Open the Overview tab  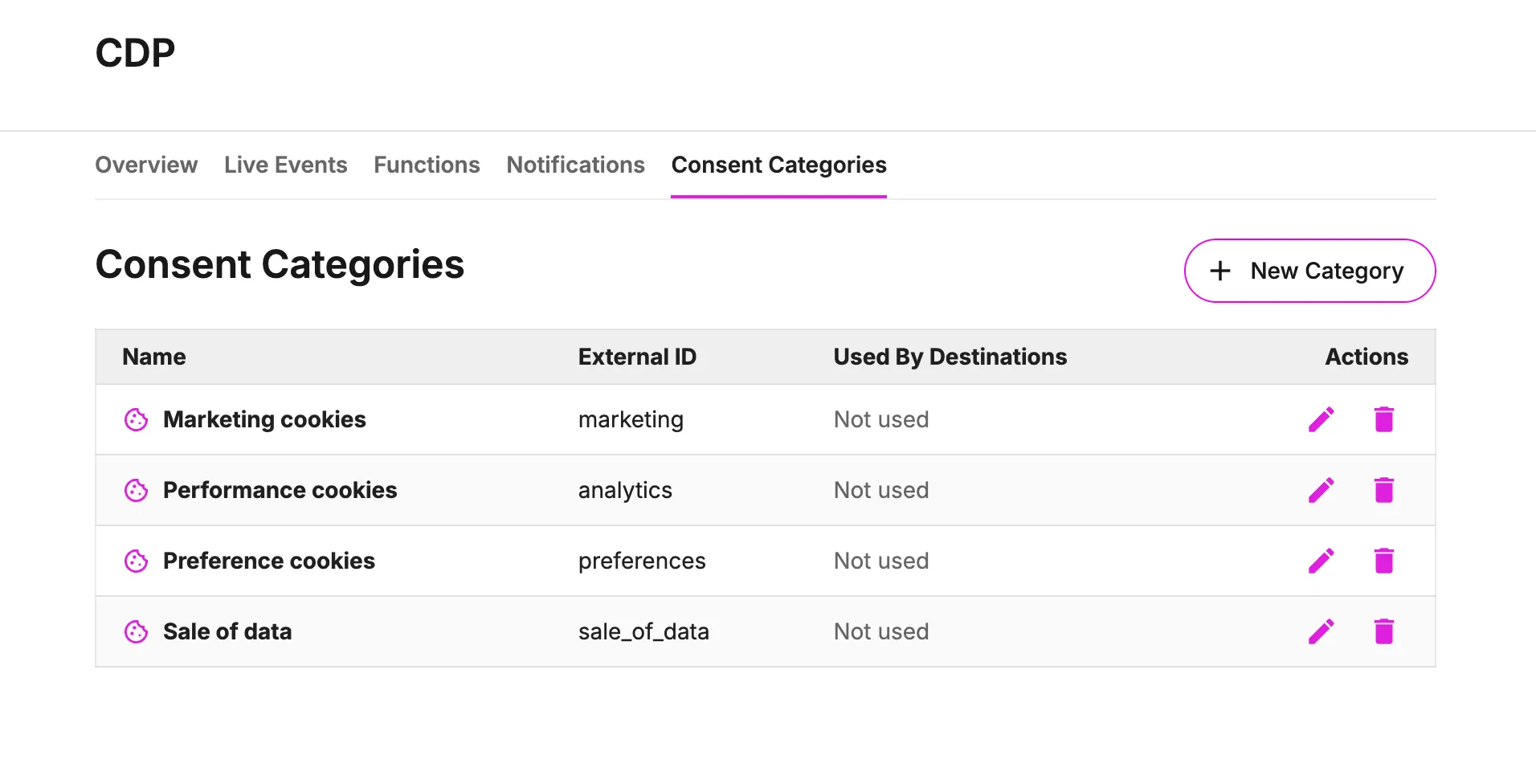146,165
